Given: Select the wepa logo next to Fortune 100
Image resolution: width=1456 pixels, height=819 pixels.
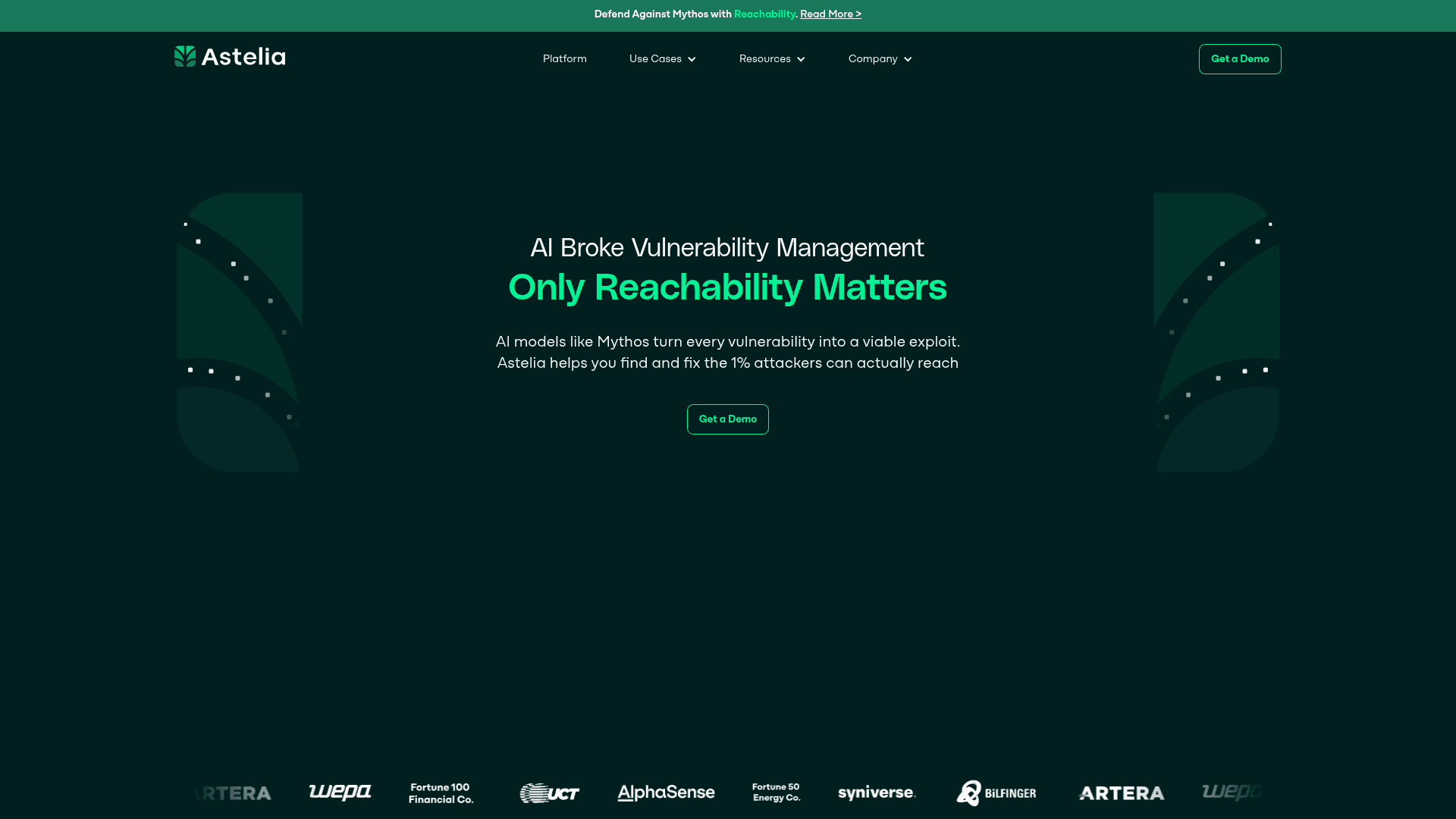Looking at the screenshot, I should pos(340,792).
